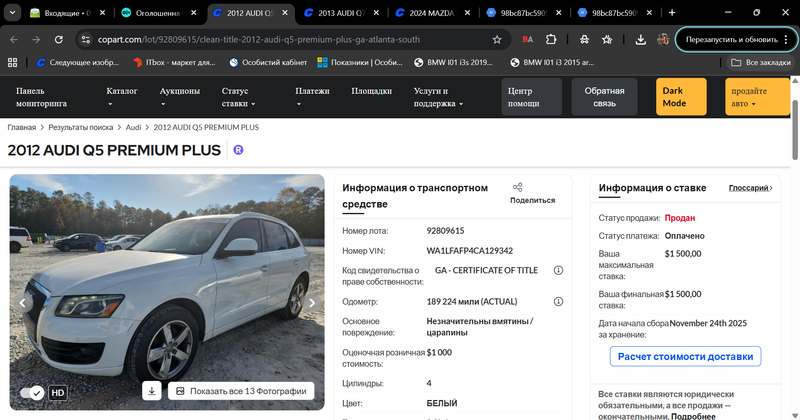Close the 2012 AUDI Q5 tab
Viewport: 800px width, 420px height.
pos(285,13)
